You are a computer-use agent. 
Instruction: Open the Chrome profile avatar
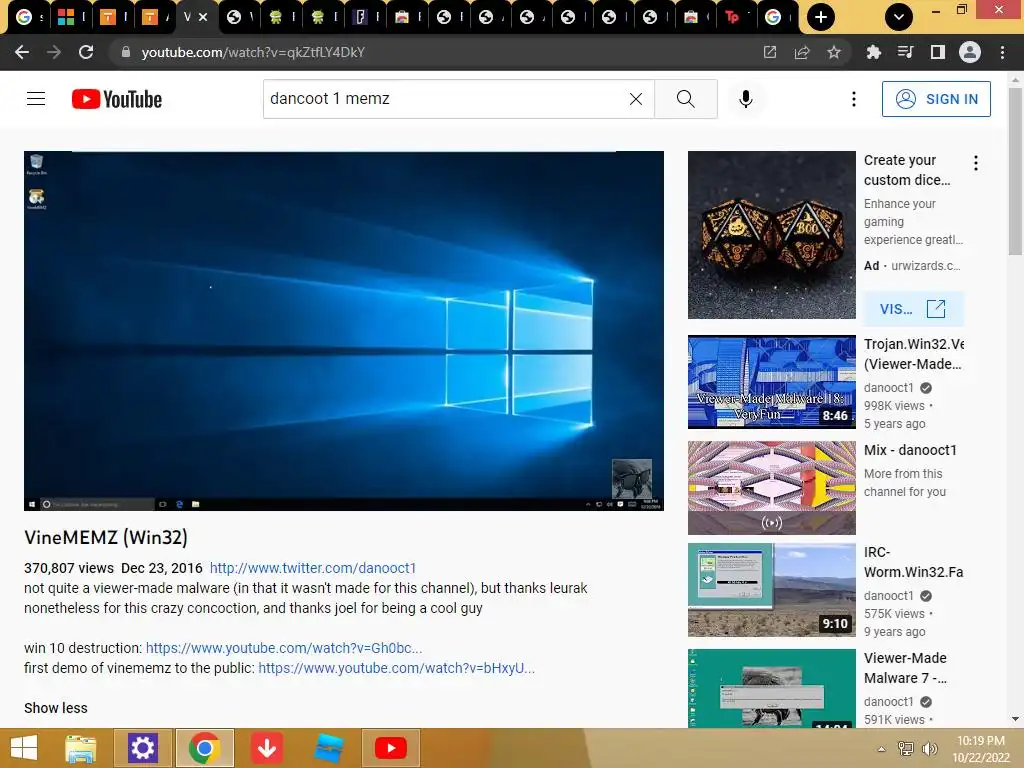click(970, 52)
